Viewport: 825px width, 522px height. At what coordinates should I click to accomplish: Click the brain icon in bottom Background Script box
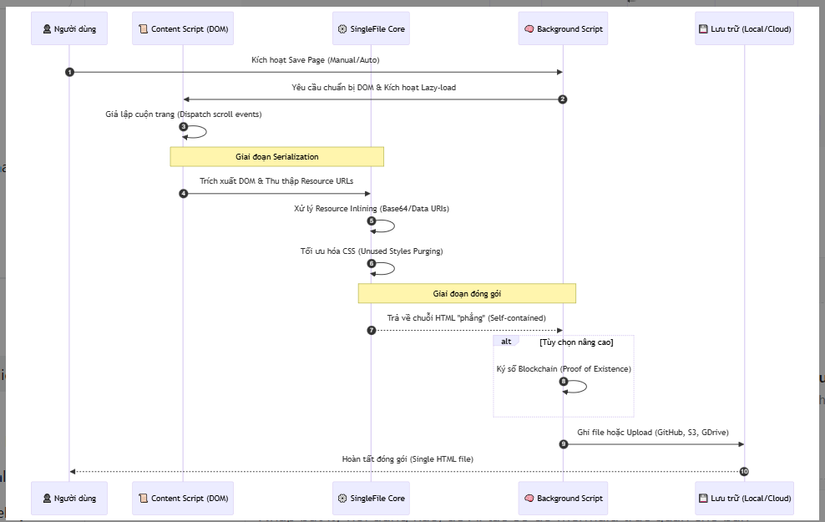click(529, 498)
